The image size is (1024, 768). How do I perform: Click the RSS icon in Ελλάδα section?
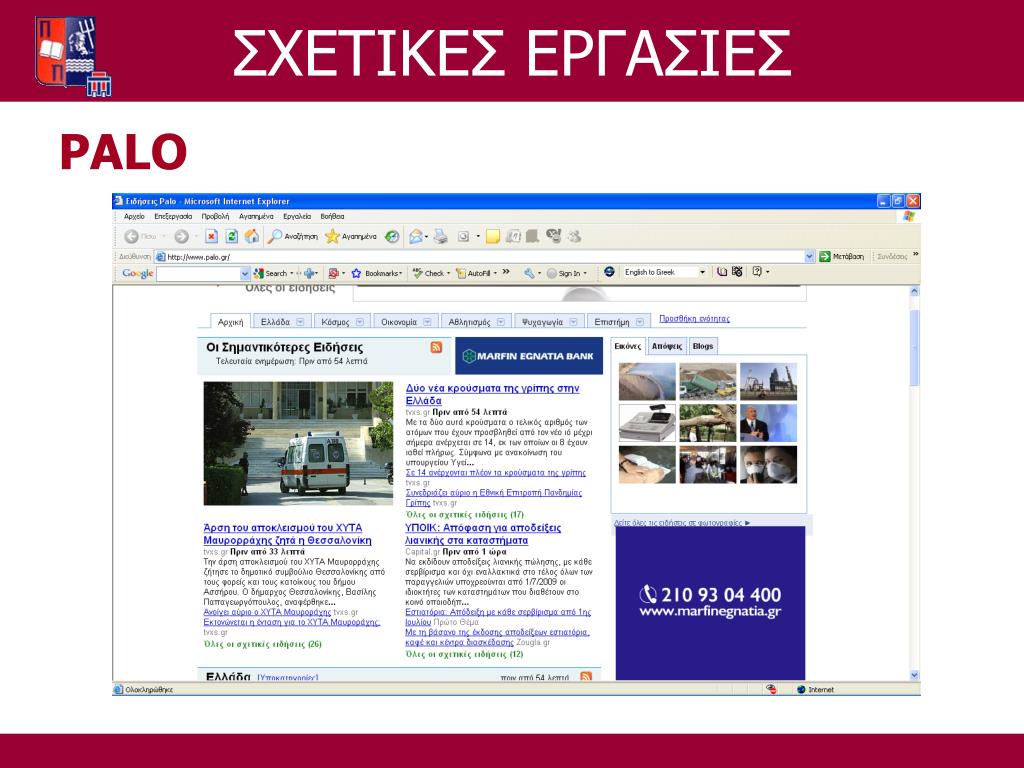point(586,677)
